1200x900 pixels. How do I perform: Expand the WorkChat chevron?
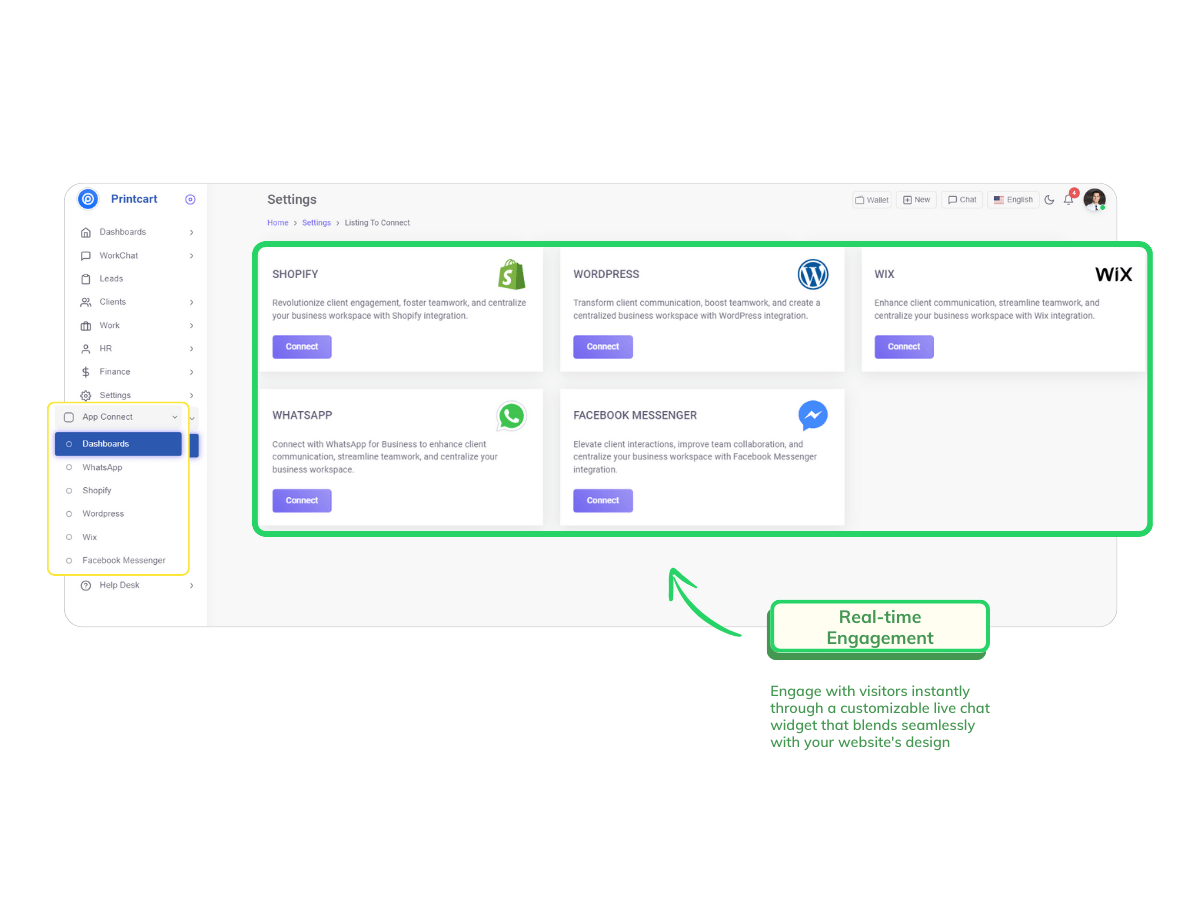[x=191, y=256]
